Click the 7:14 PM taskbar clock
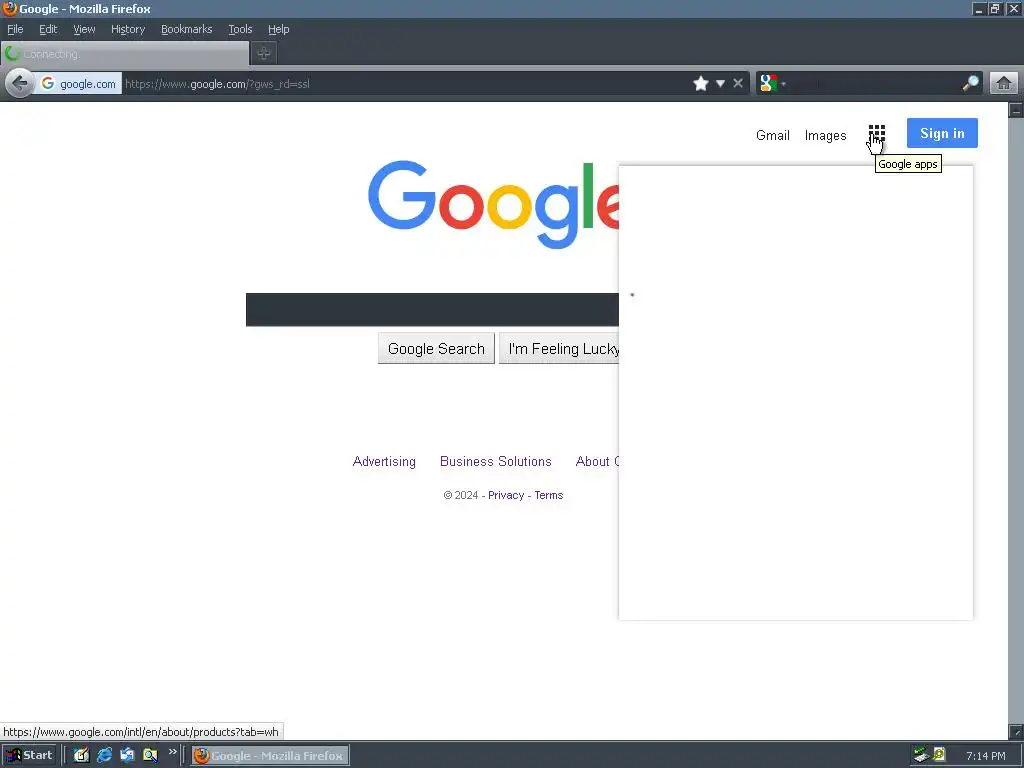This screenshot has height=768, width=1024. (x=985, y=756)
